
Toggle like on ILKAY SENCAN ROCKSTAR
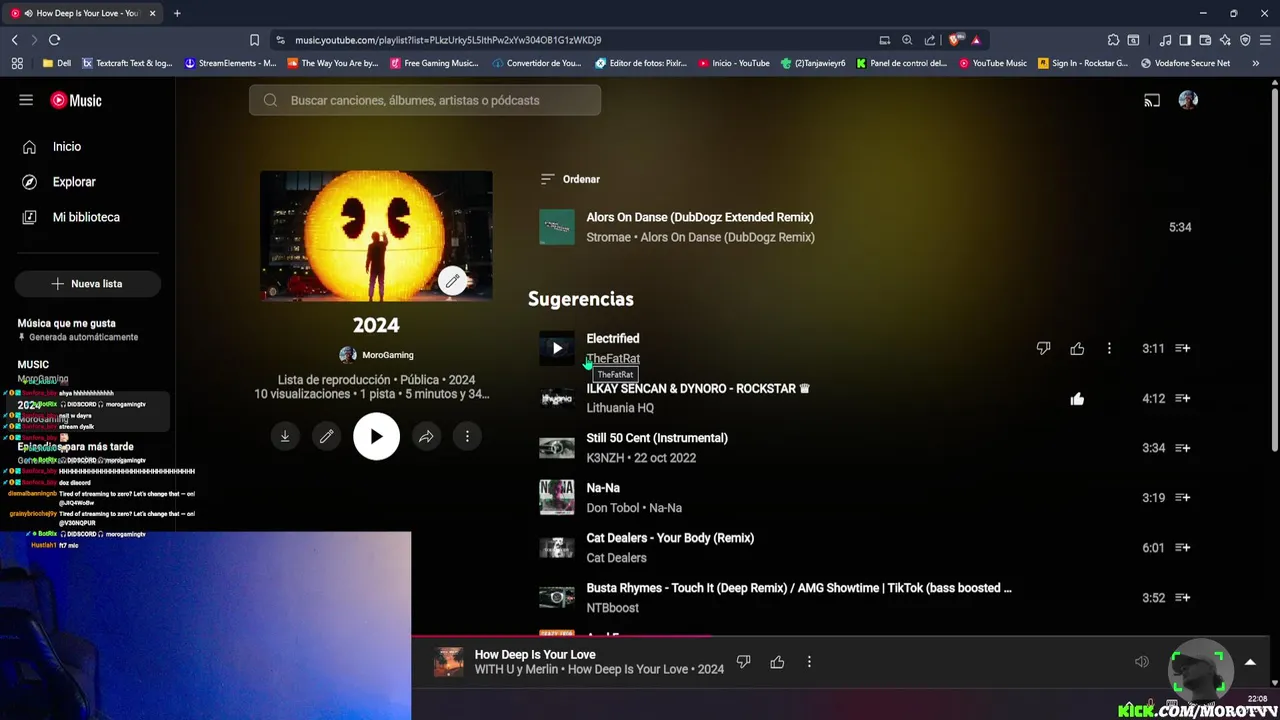[1077, 398]
